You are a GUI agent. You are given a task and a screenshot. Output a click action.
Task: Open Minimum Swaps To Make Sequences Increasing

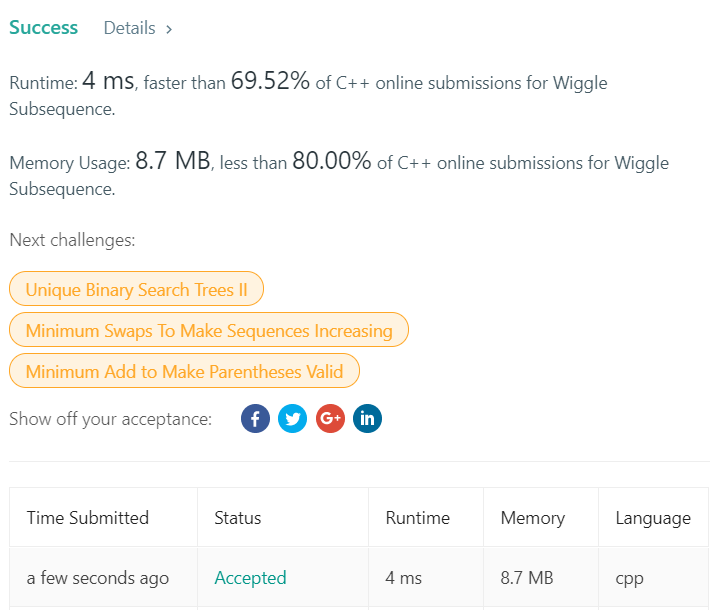click(x=209, y=331)
